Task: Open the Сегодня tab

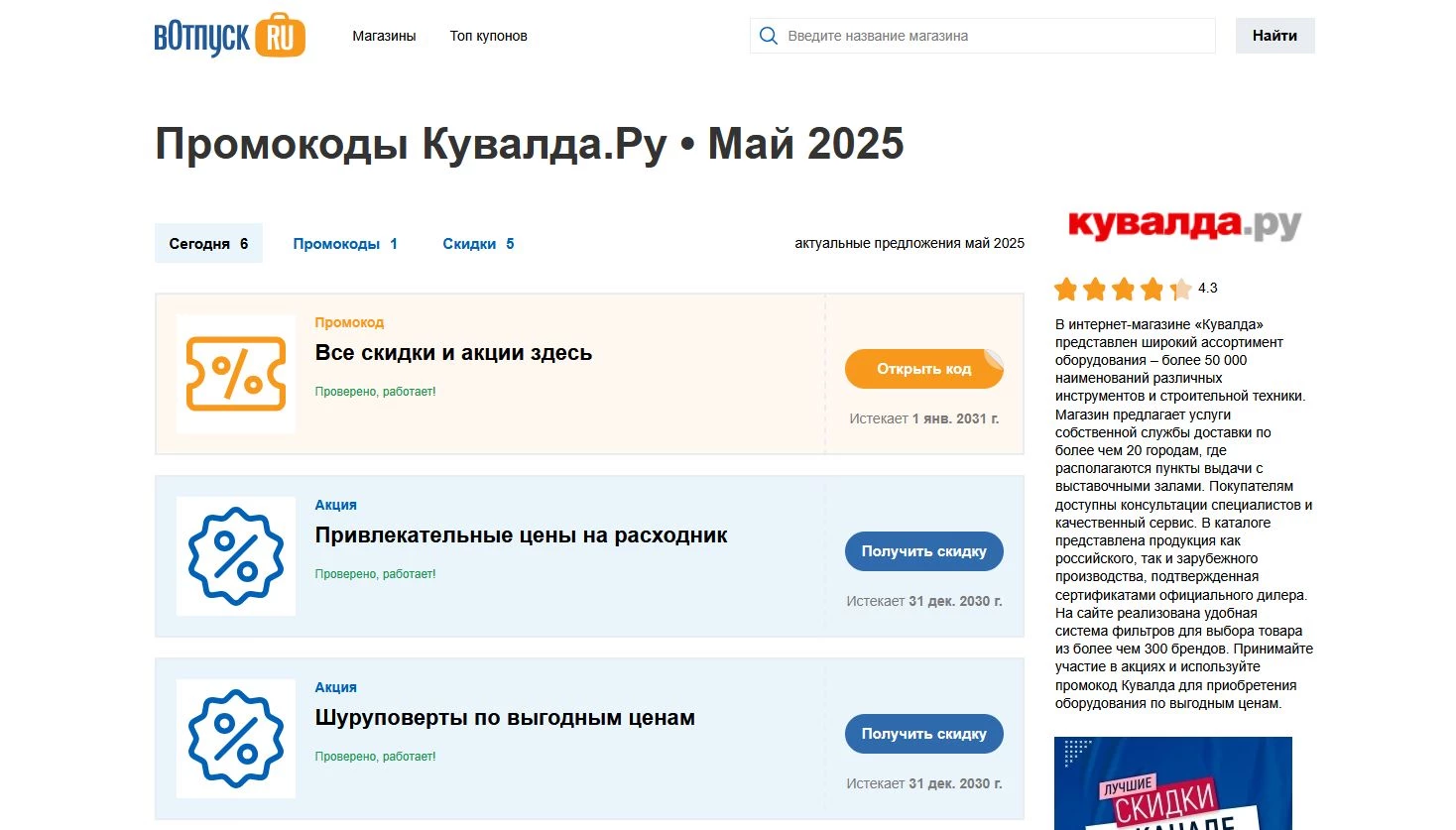Action: pos(207,243)
